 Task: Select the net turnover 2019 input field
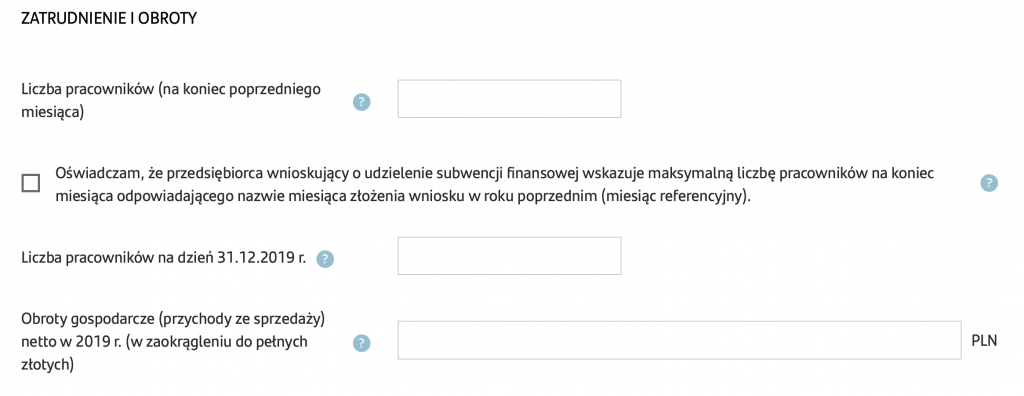coord(679,340)
